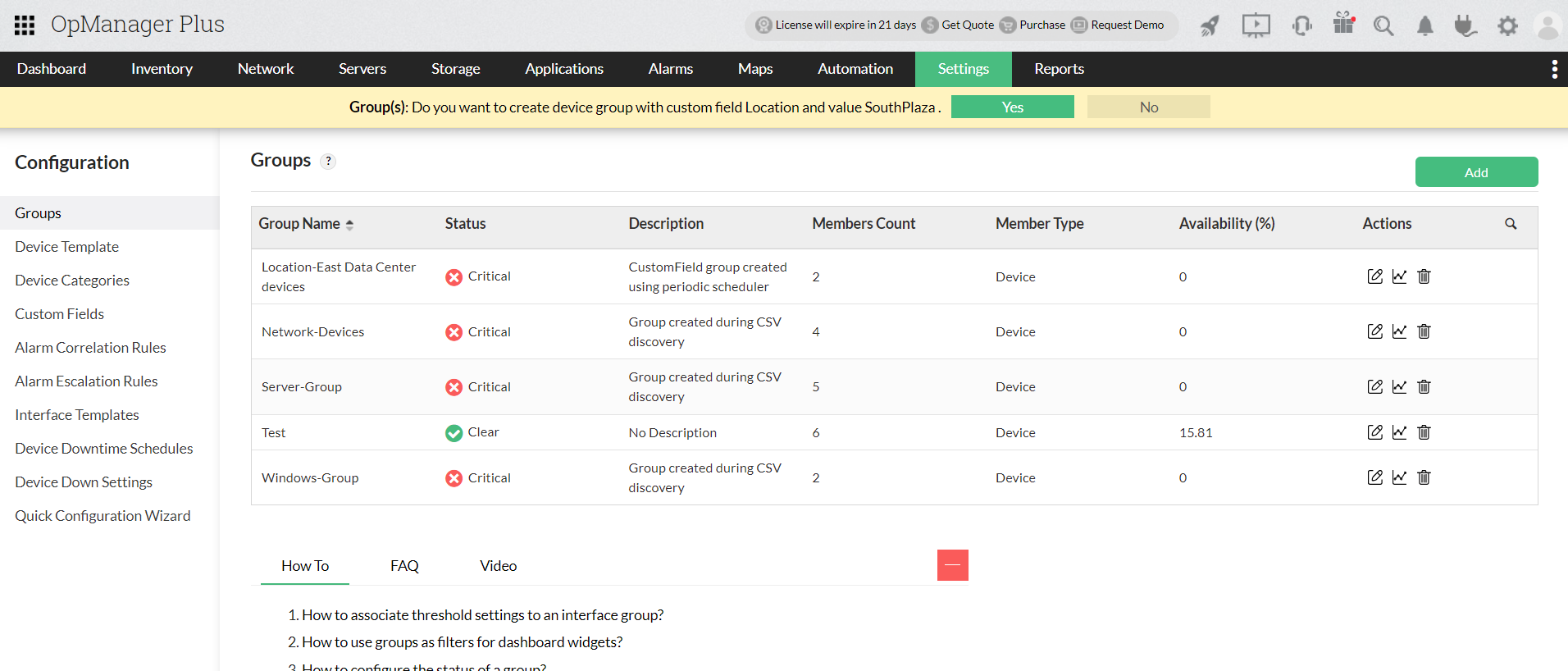
Task: Open the table search magnifier in Actions header
Action: [x=1511, y=224]
